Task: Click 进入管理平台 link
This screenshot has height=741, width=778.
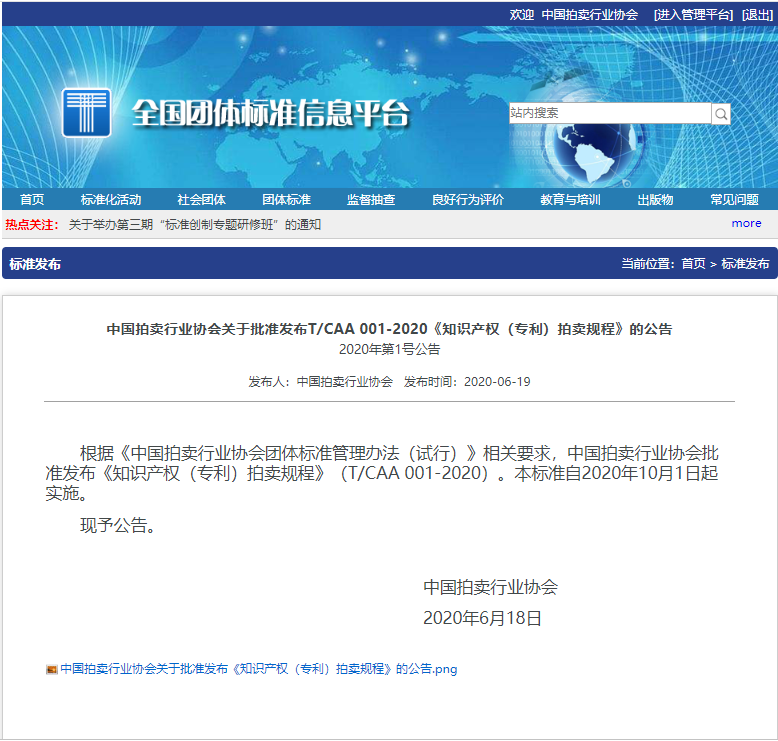Action: [693, 15]
